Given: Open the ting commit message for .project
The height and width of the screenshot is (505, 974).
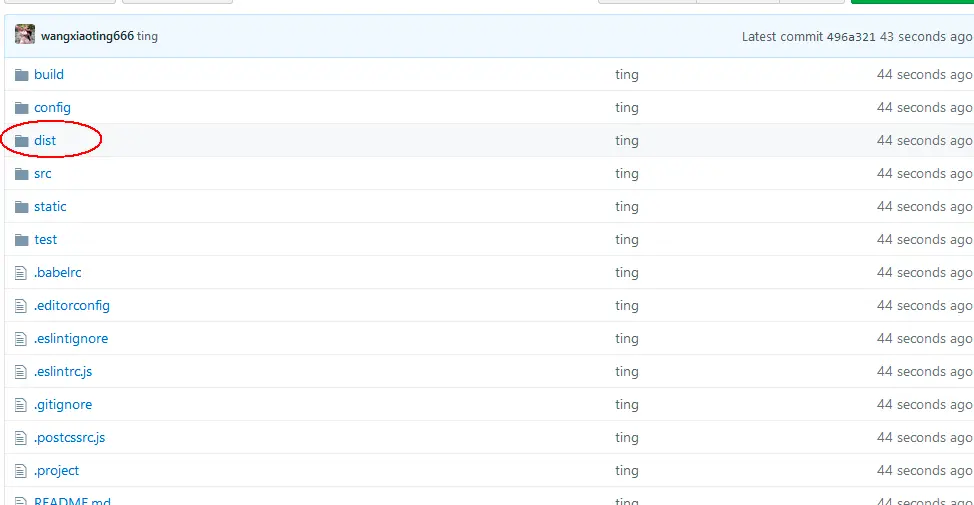Looking at the screenshot, I should tap(627, 470).
